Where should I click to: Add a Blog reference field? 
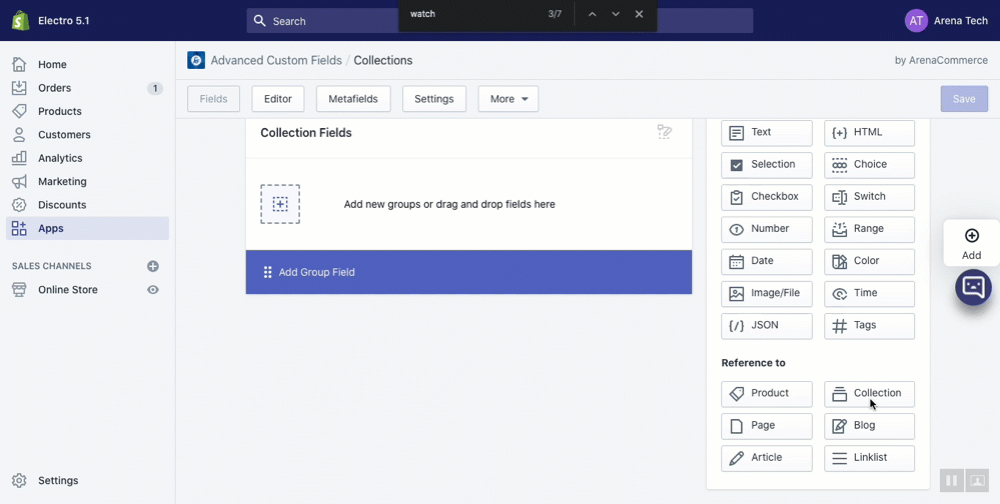coord(869,426)
